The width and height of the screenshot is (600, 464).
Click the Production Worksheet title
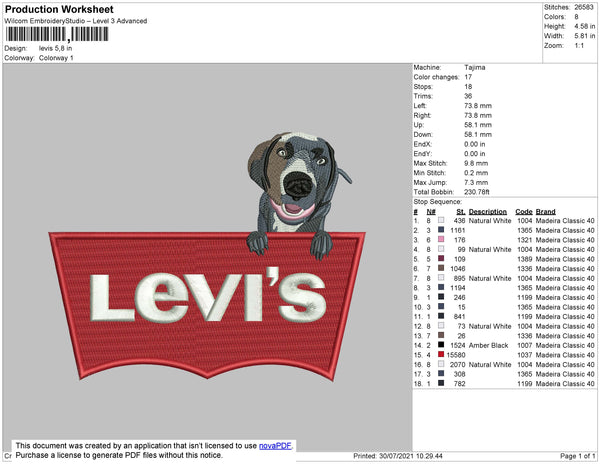coord(59,10)
